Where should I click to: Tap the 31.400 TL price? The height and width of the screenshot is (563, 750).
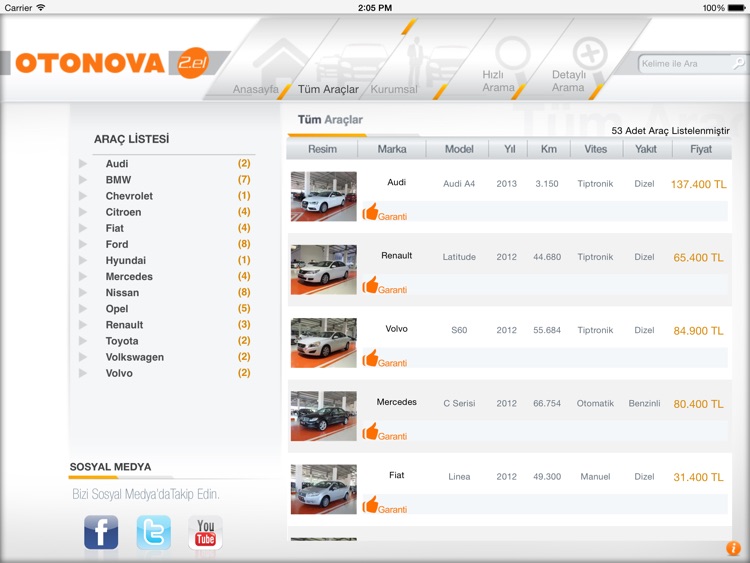(698, 477)
